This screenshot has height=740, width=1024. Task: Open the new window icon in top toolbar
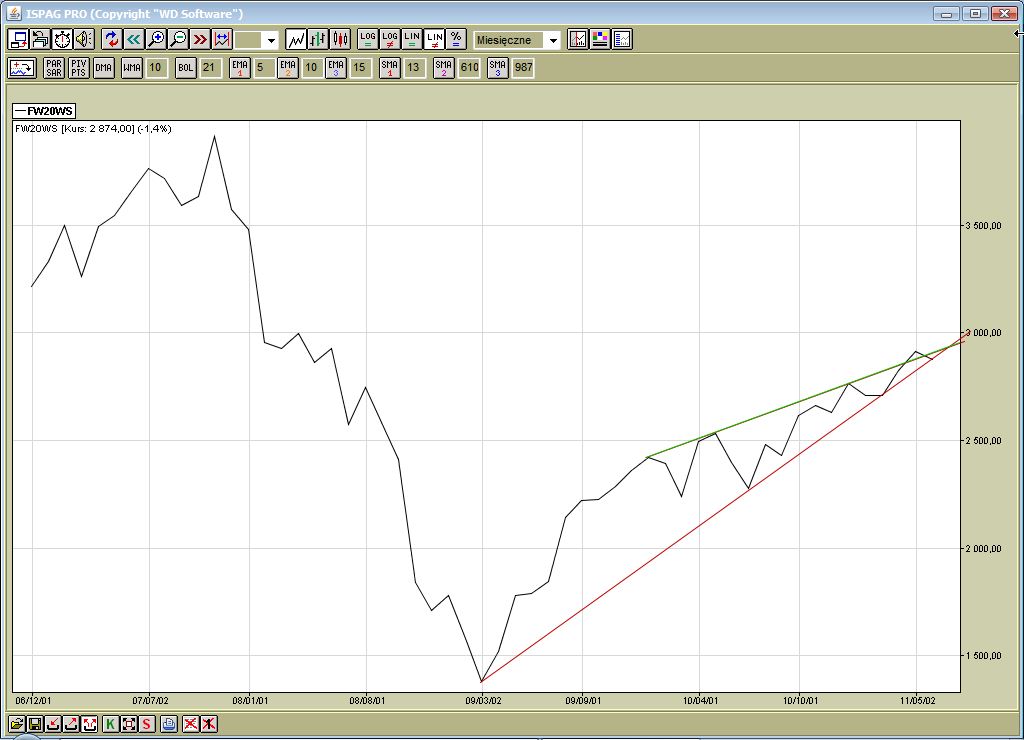[x=18, y=39]
